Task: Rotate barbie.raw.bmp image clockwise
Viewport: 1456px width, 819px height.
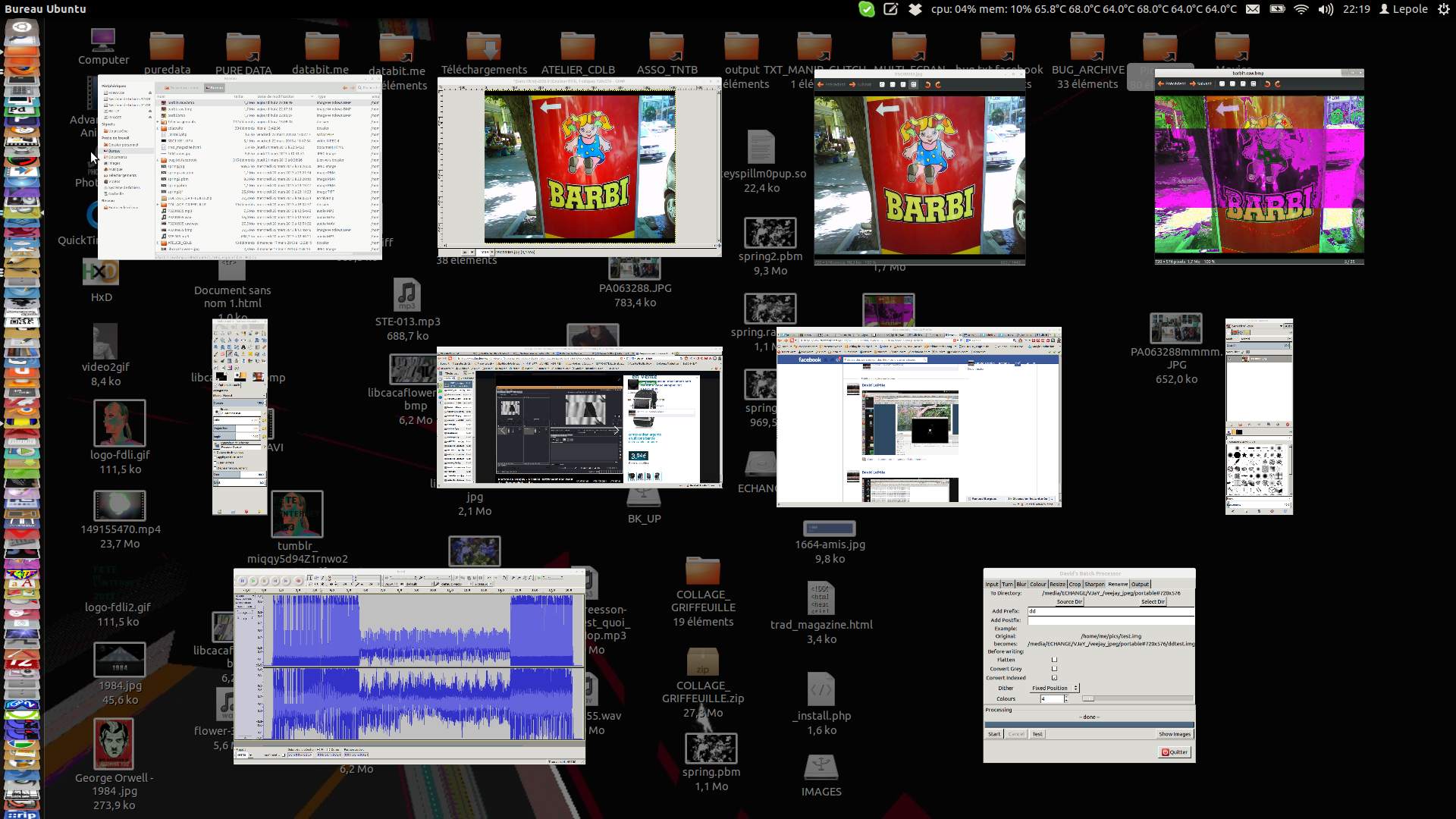Action: coord(1278,84)
